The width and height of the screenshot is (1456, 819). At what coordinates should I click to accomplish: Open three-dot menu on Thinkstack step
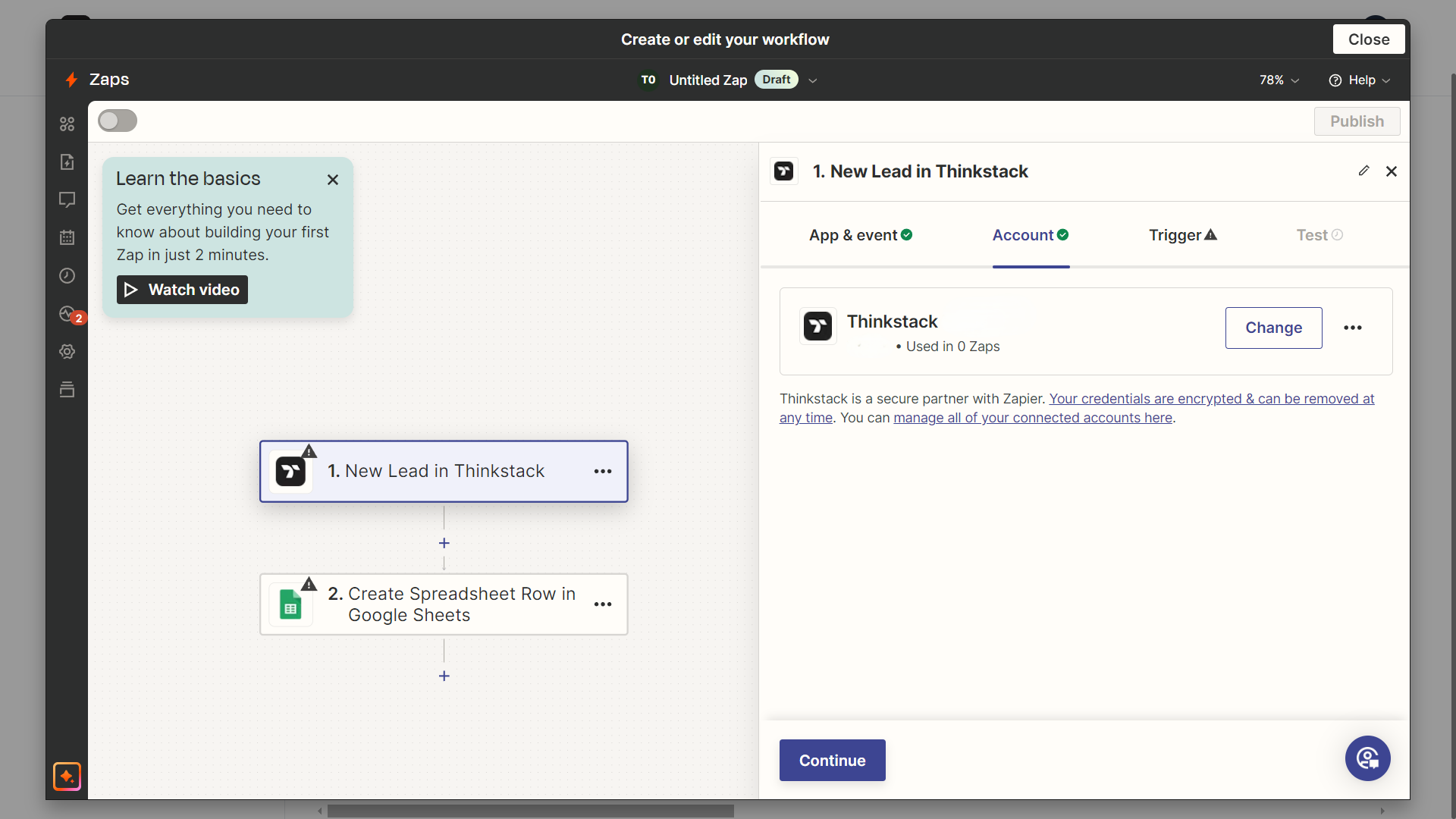pyautogui.click(x=603, y=471)
